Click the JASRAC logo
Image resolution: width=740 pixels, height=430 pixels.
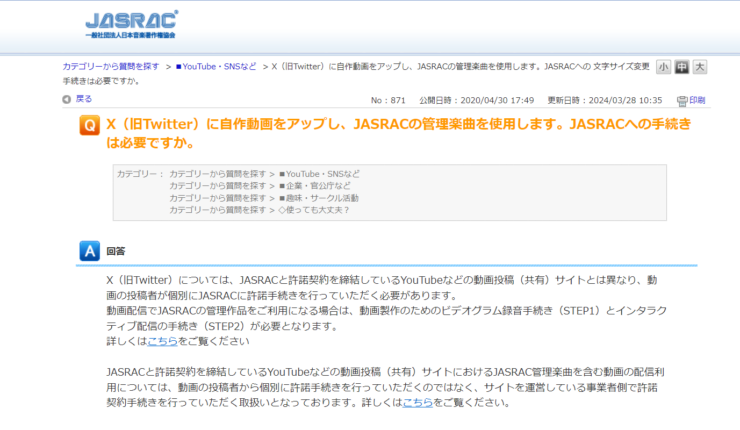click(x=130, y=24)
